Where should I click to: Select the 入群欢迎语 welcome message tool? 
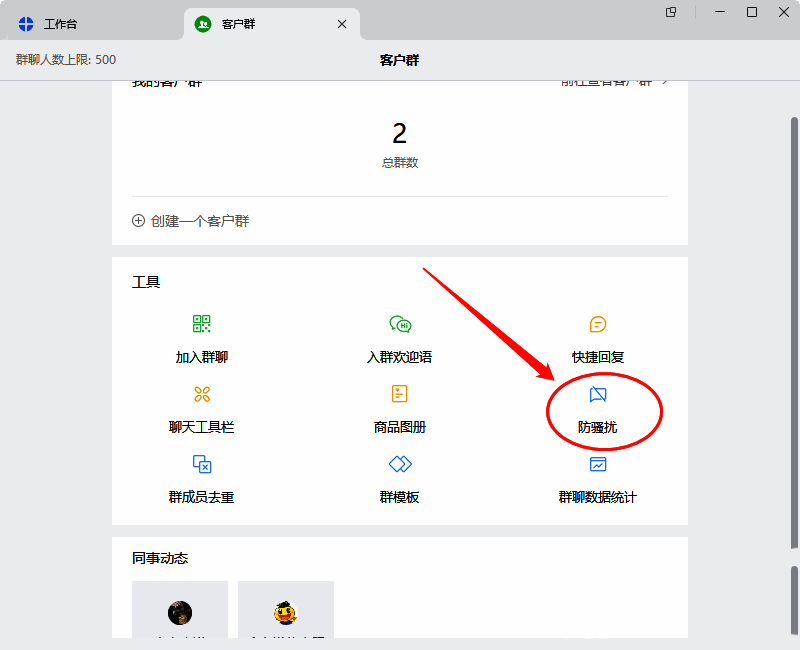coord(399,339)
